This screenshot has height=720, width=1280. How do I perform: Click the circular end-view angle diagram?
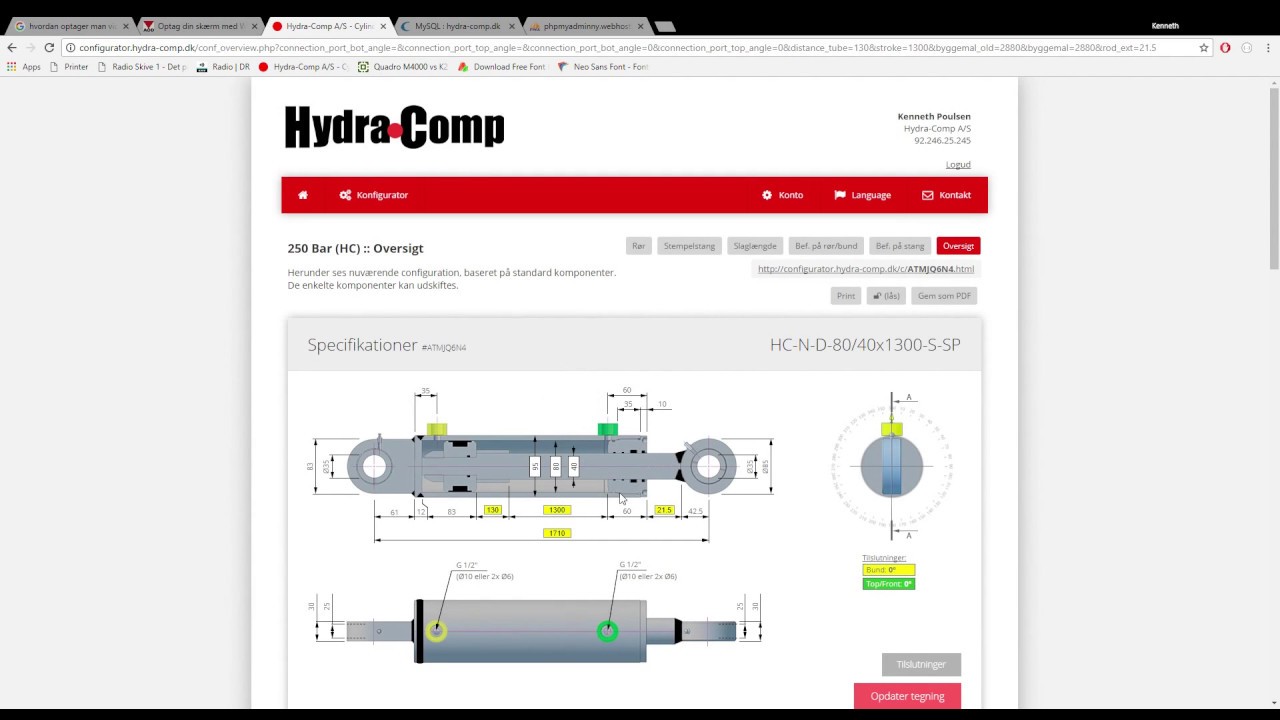(892, 466)
